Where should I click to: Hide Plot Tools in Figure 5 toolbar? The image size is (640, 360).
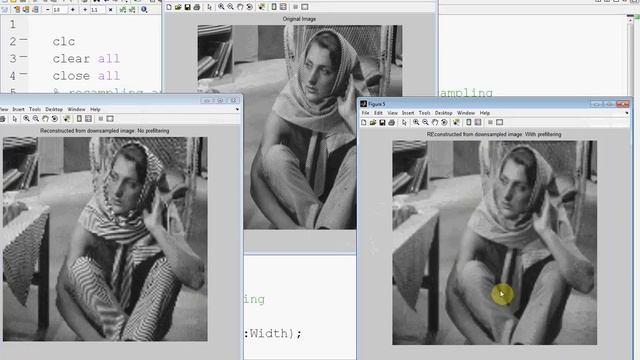[490, 122]
